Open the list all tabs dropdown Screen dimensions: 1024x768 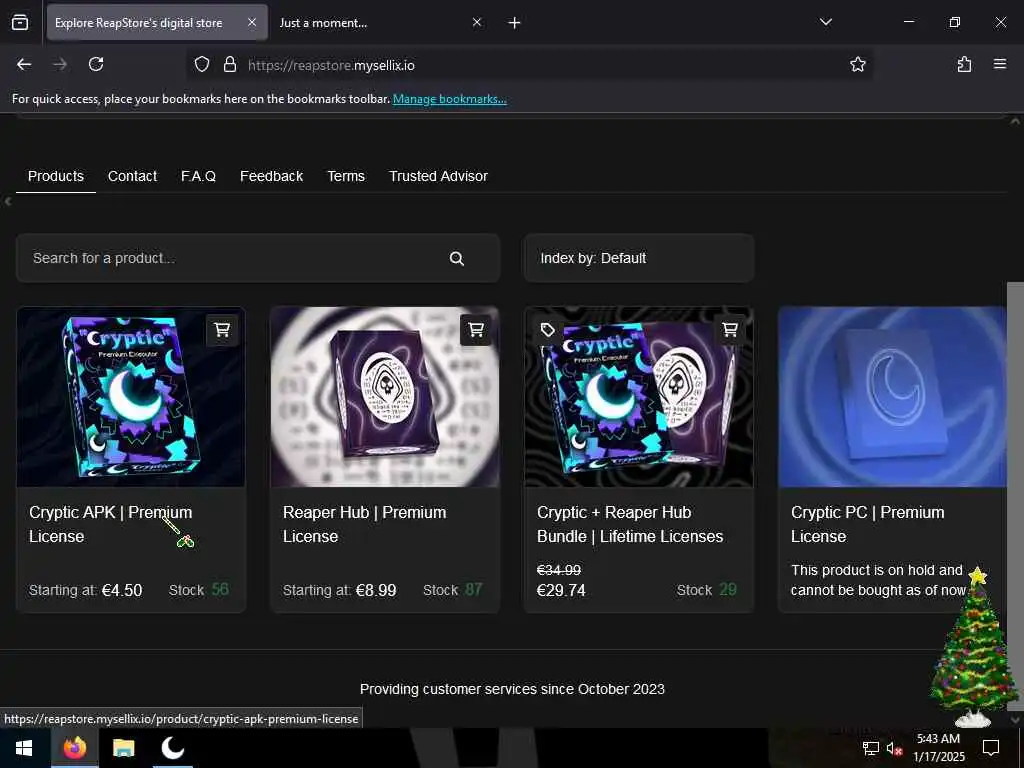coord(826,23)
